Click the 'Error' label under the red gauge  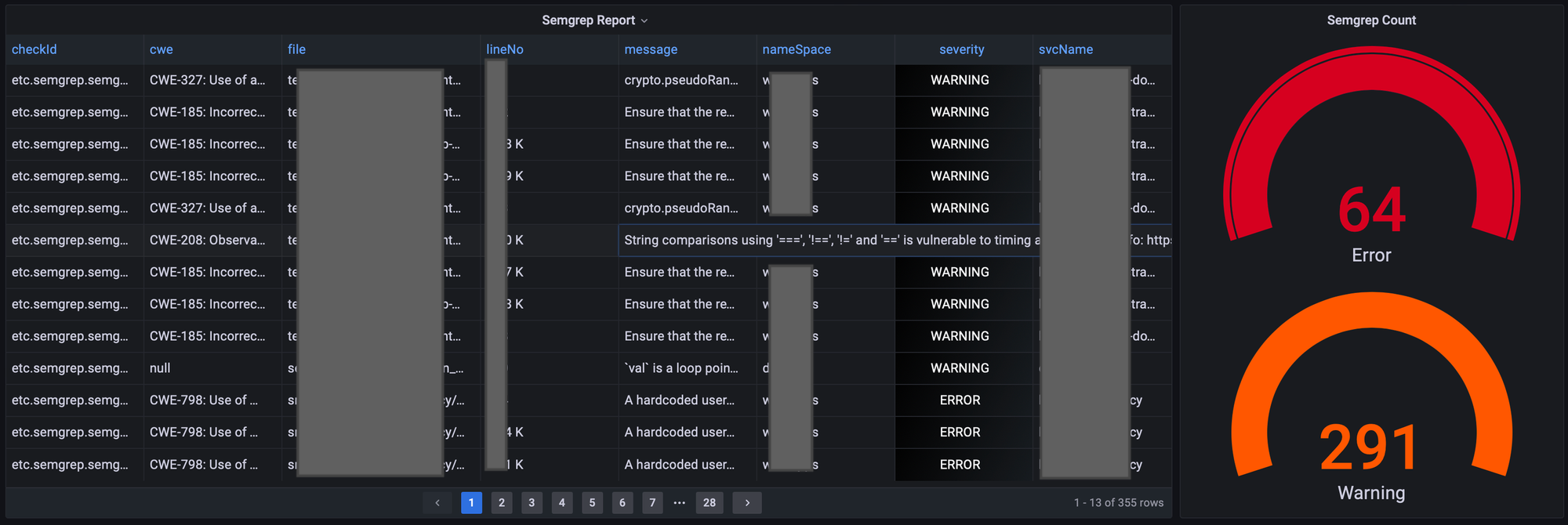pos(1371,255)
